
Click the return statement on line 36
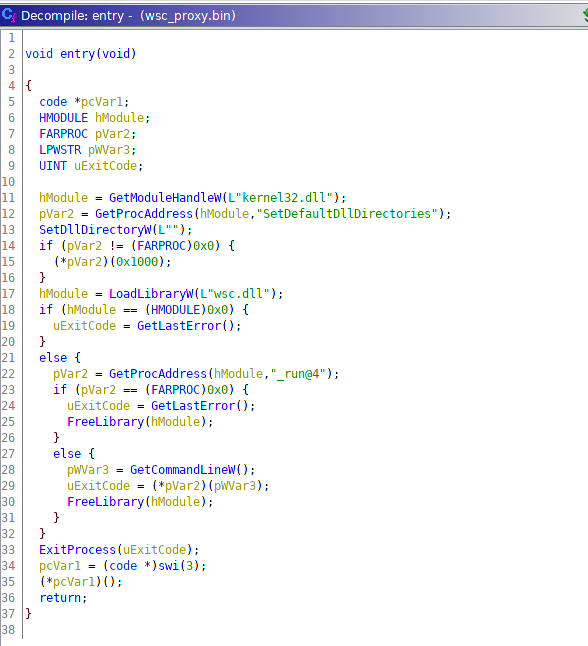[60, 598]
